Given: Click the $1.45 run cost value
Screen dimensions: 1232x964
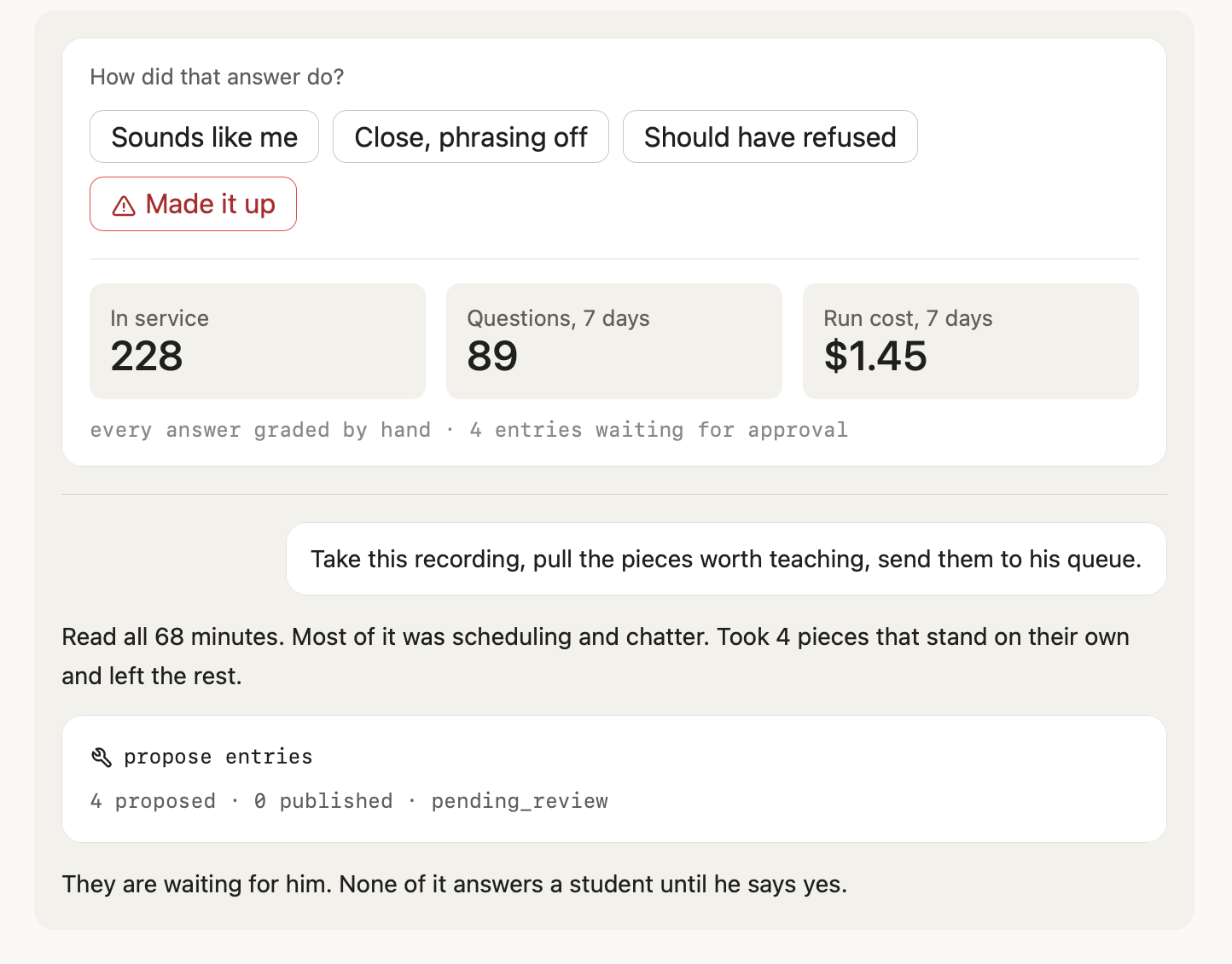Looking at the screenshot, I should coord(875,356).
